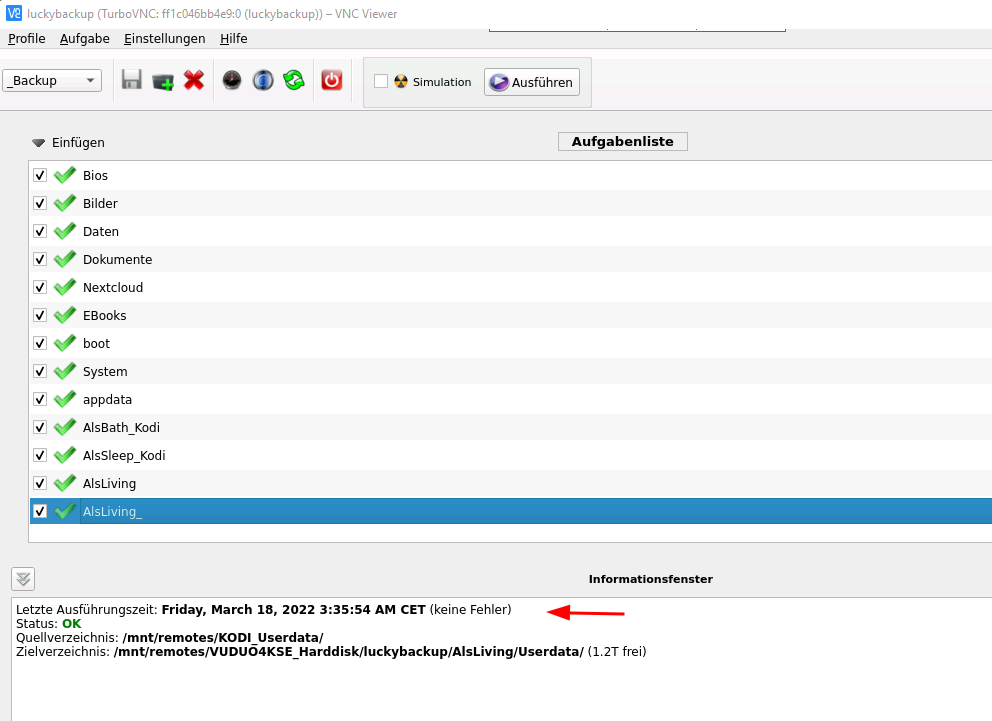
Task: Click green checkmark icon of Dokumente
Action: [x=65, y=259]
